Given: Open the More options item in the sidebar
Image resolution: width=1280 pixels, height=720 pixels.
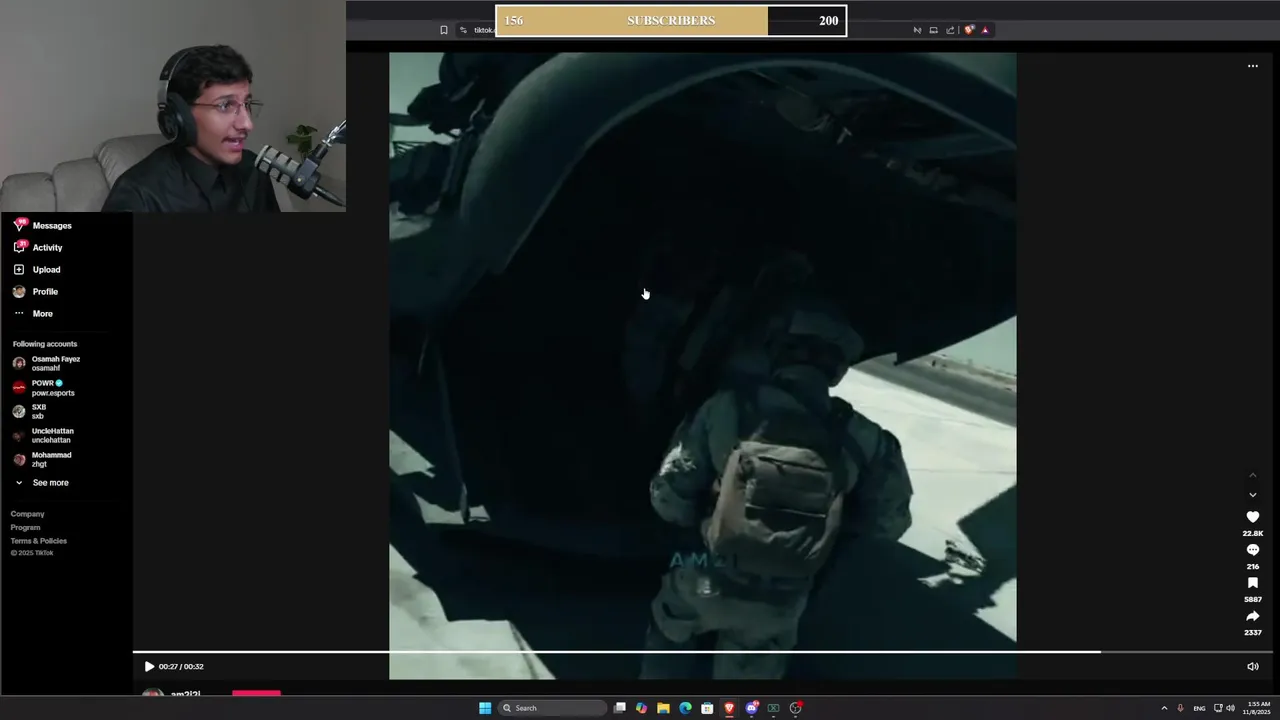Looking at the screenshot, I should tap(33, 314).
